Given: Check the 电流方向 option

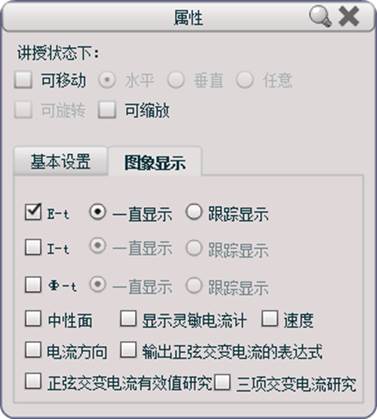Looking at the screenshot, I should coord(33,350).
